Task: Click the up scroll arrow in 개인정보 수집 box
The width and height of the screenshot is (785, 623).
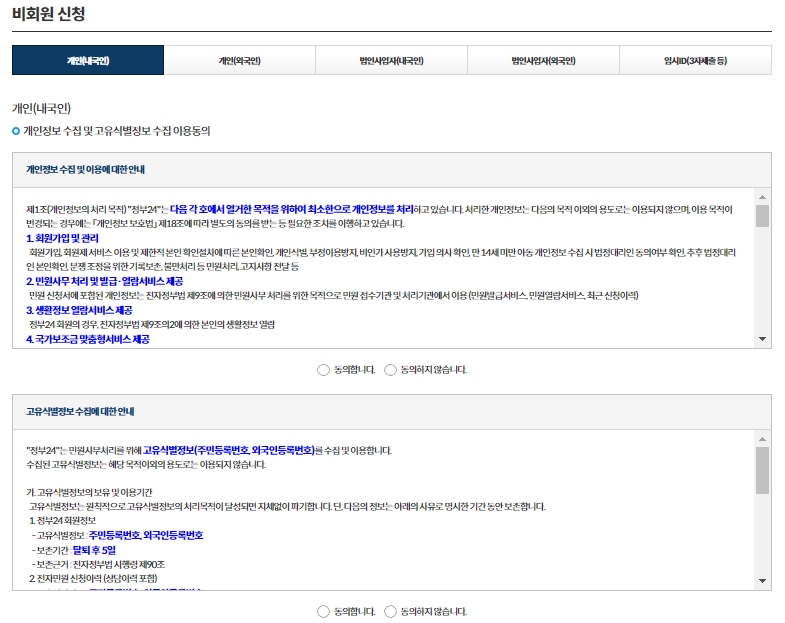Action: click(762, 197)
